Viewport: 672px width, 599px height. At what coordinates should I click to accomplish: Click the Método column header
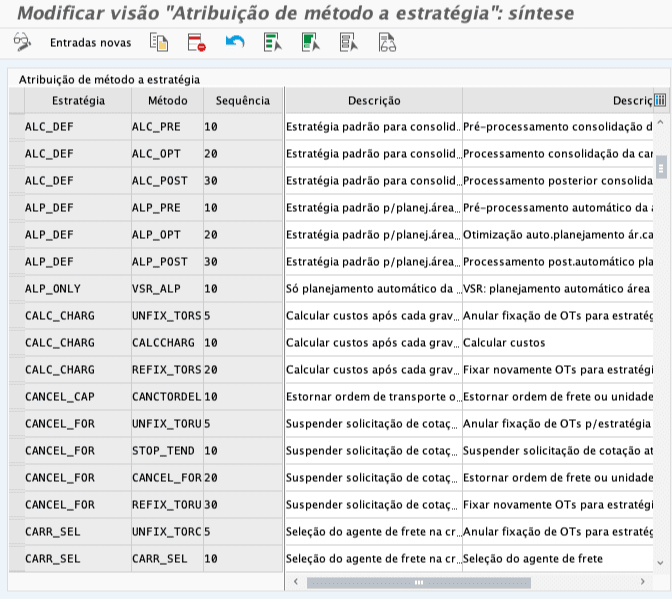pyautogui.click(x=168, y=101)
